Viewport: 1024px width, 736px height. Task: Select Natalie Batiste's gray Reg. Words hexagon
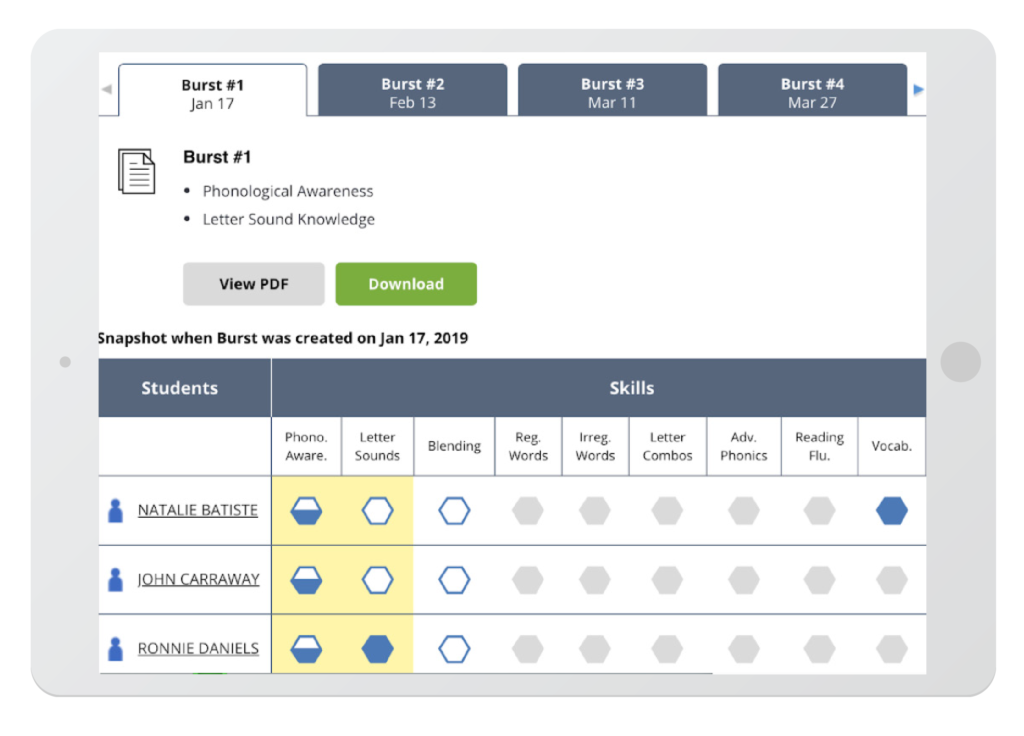(x=528, y=511)
